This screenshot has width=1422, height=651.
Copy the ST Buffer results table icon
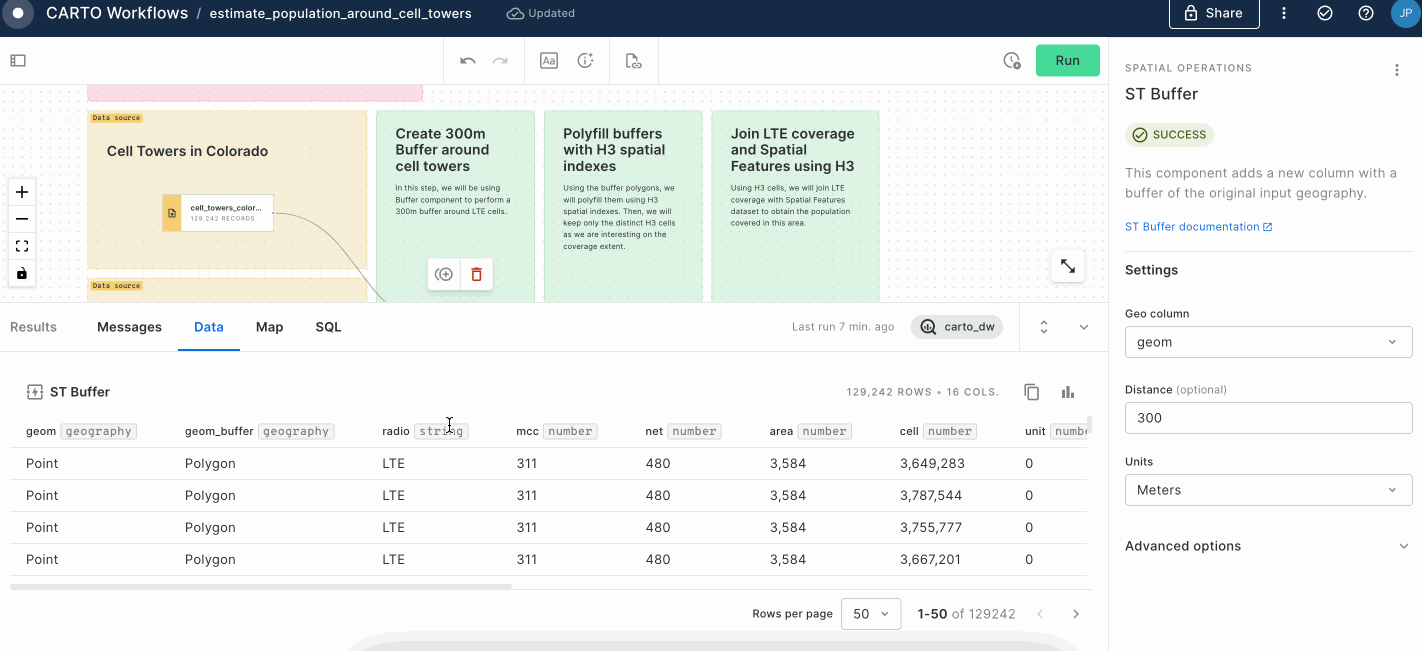pyautogui.click(x=1031, y=392)
